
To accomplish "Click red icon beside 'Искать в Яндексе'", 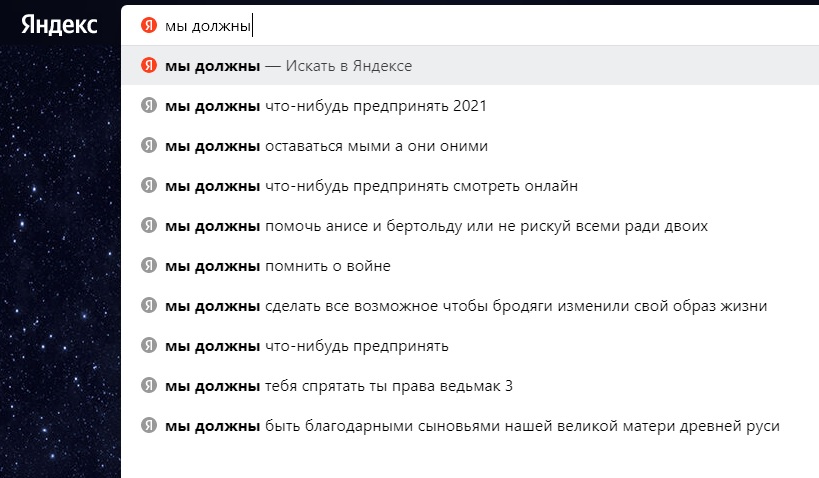I will [149, 66].
